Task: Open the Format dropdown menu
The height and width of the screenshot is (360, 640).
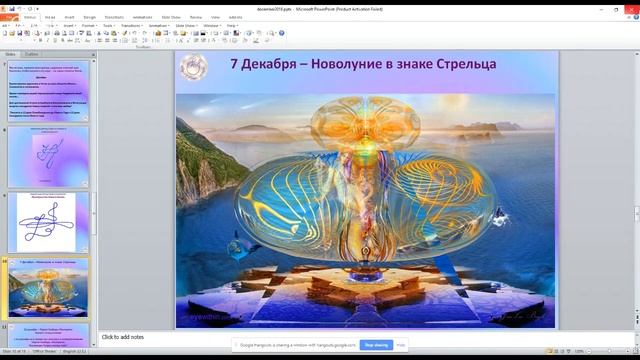Action: [x=89, y=26]
